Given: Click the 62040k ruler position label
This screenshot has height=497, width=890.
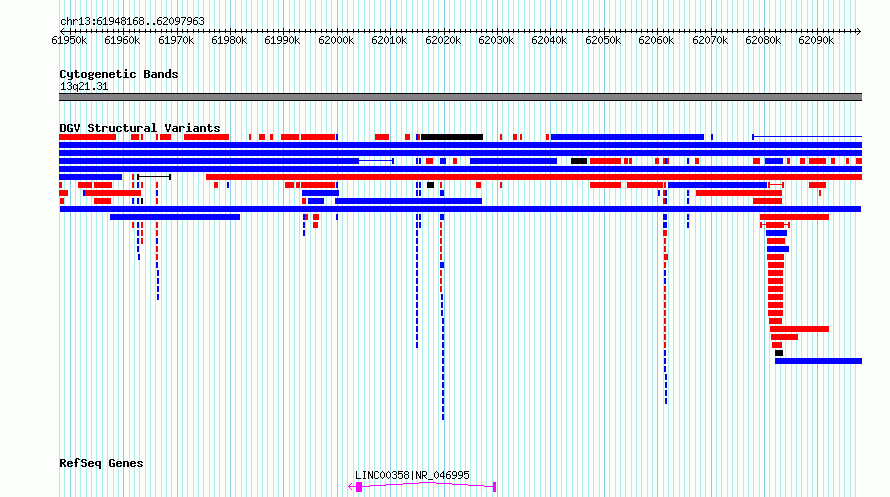Looking at the screenshot, I should click(549, 41).
